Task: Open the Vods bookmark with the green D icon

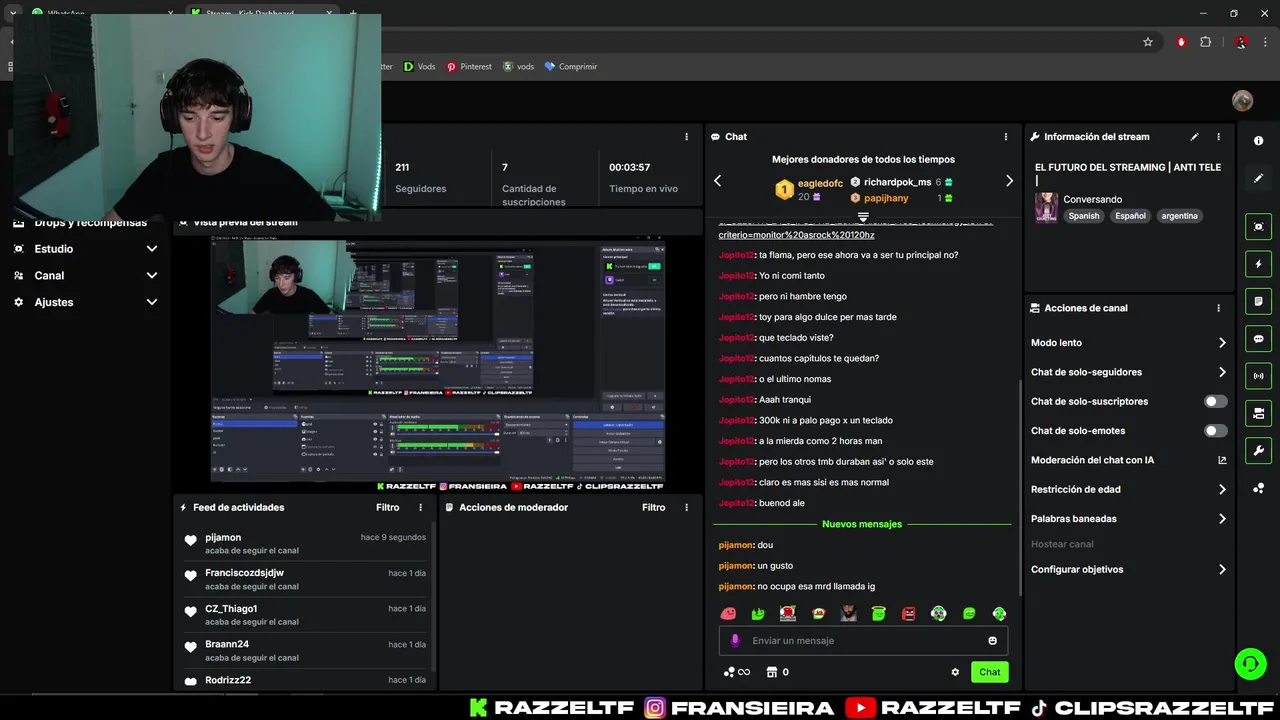Action: [x=420, y=67]
